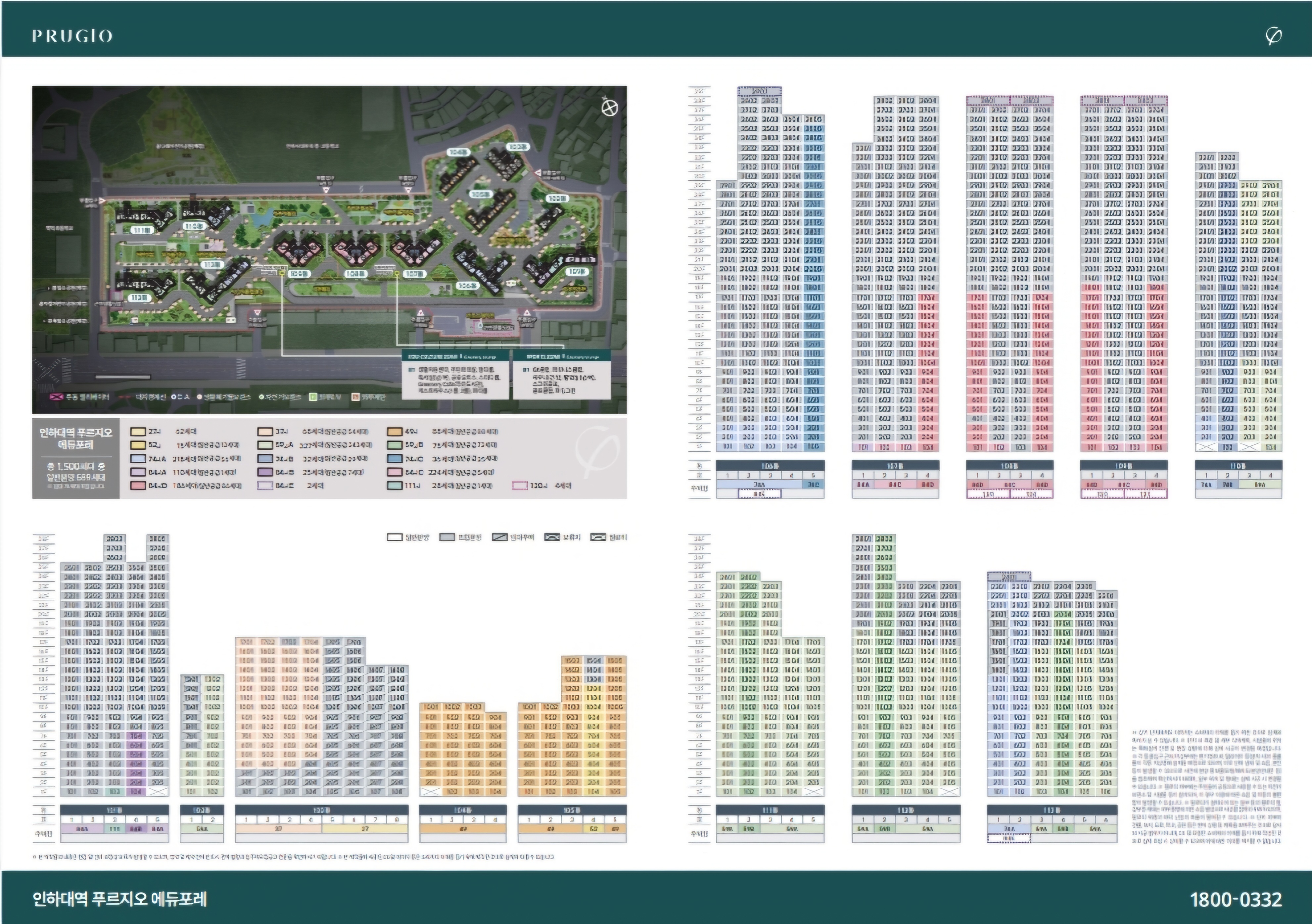Click the white box icon in the chart key
The height and width of the screenshot is (924, 1312).
395,537
